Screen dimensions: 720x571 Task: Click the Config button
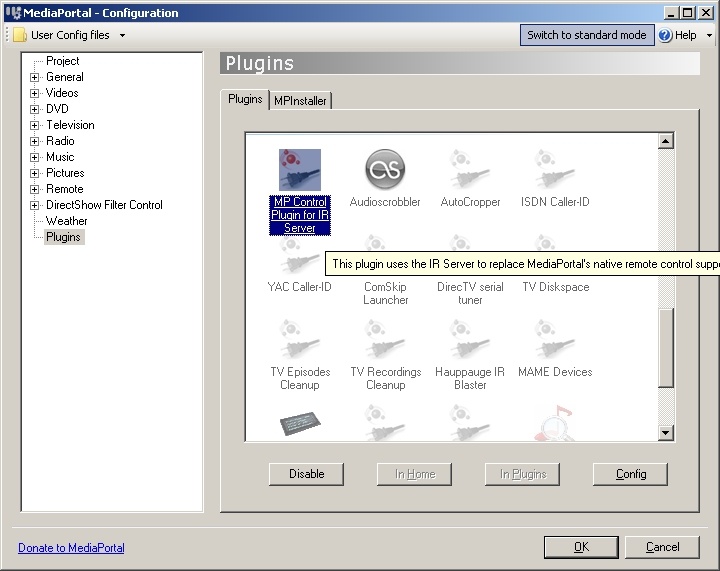point(630,474)
